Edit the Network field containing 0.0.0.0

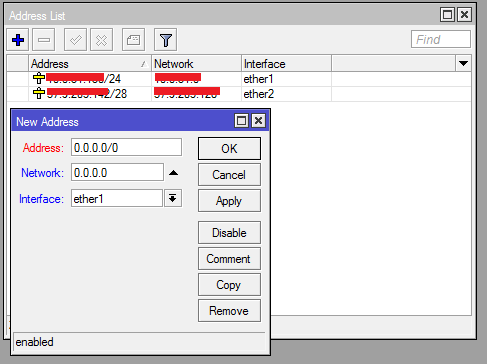click(x=117, y=172)
